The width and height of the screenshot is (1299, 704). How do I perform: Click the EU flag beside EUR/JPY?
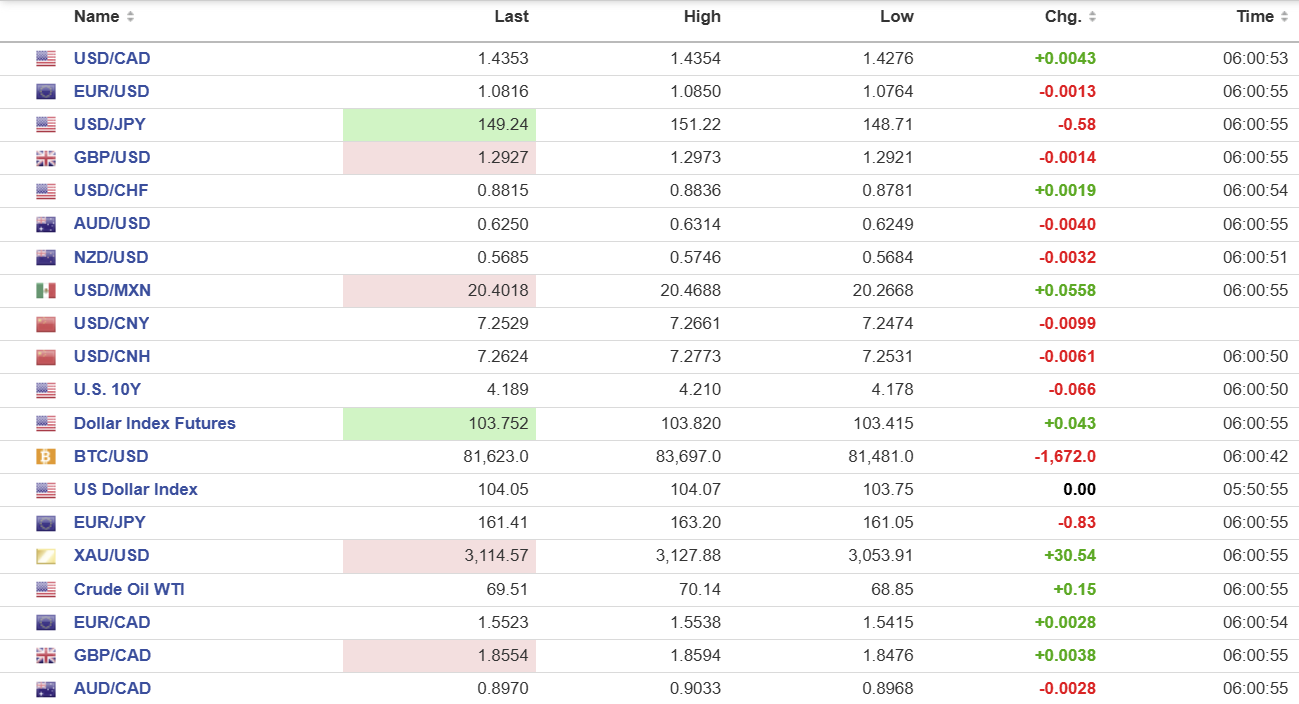click(46, 523)
